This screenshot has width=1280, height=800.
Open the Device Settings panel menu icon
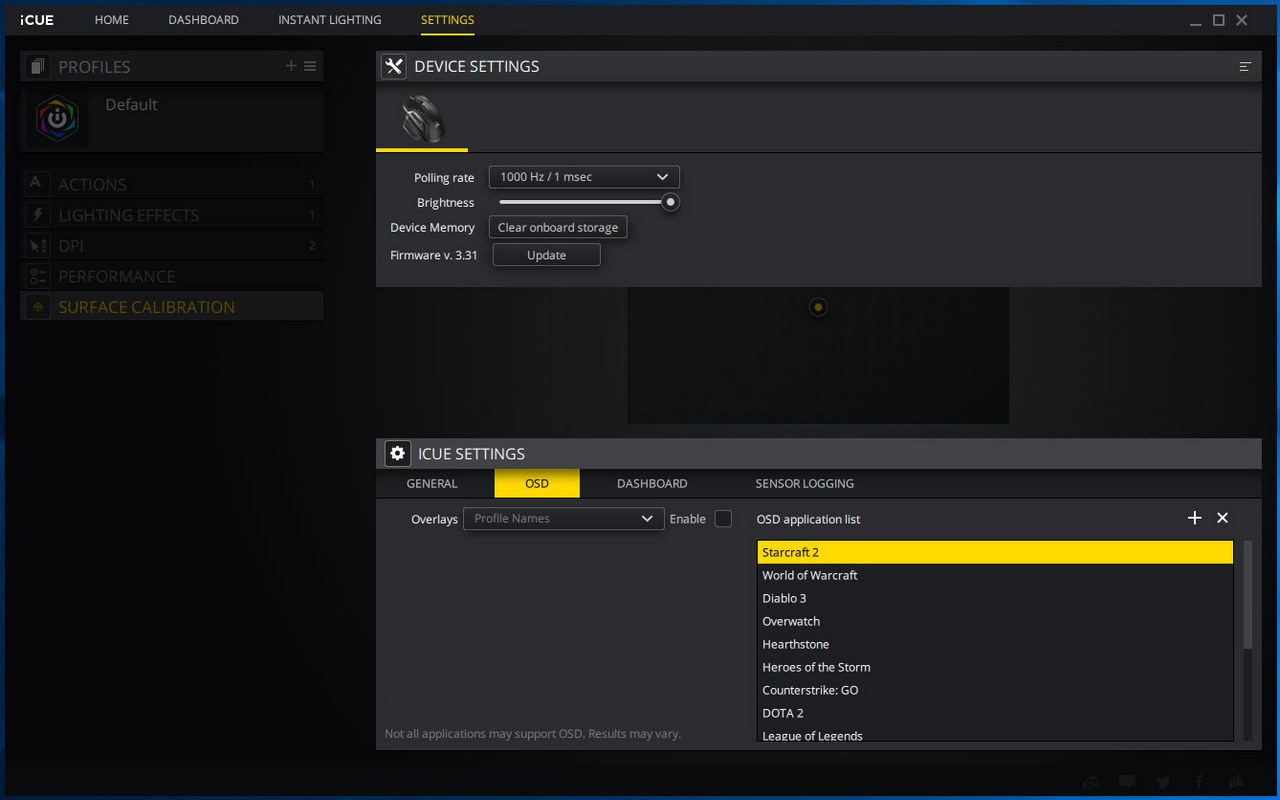[x=1245, y=67]
